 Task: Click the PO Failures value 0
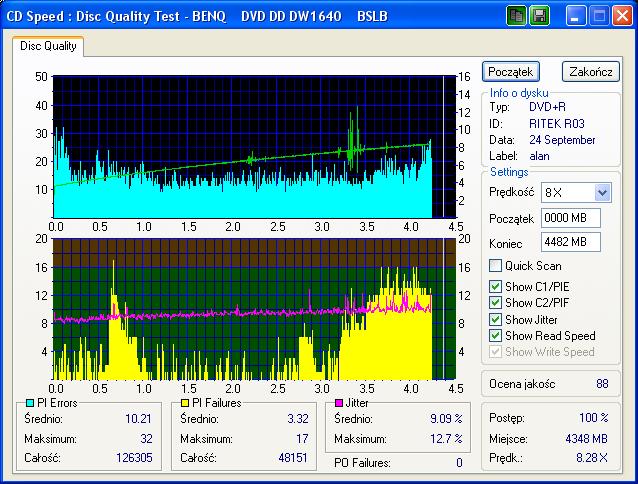tap(459, 463)
